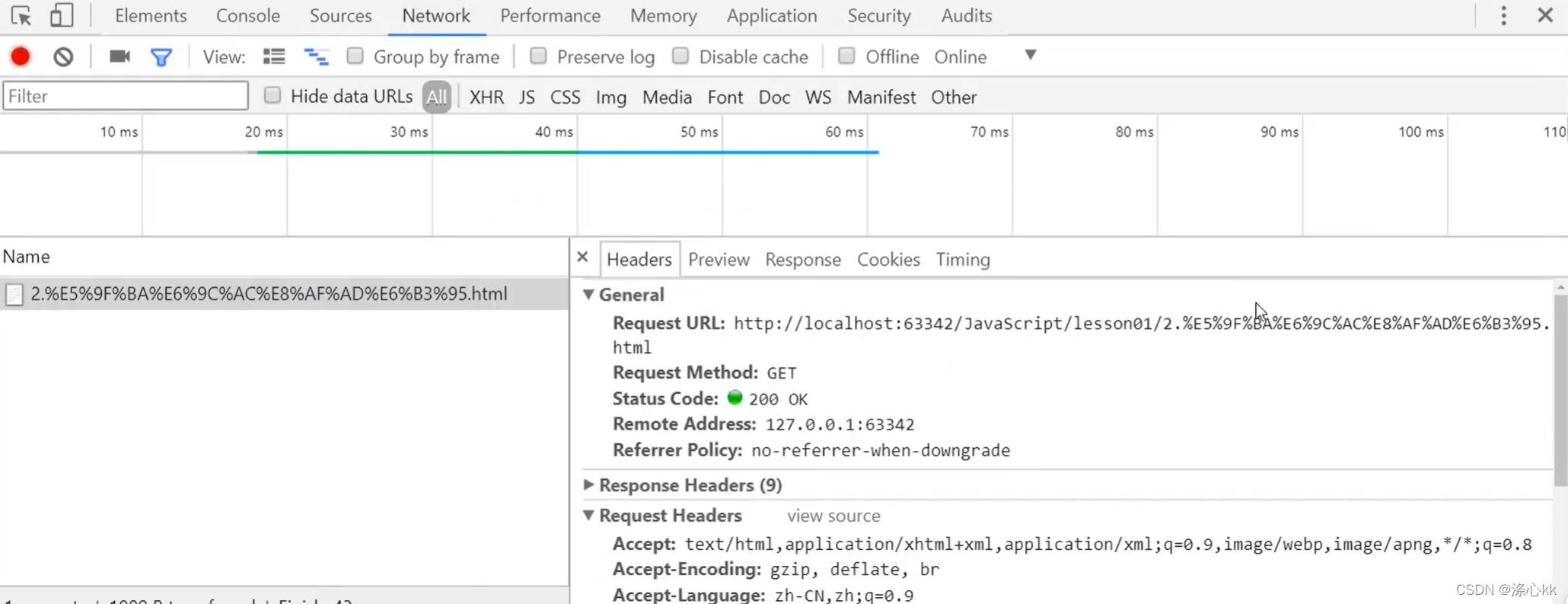Activate the inspect element cursor icon
Screen dimensions: 1568x604
click(x=21, y=15)
